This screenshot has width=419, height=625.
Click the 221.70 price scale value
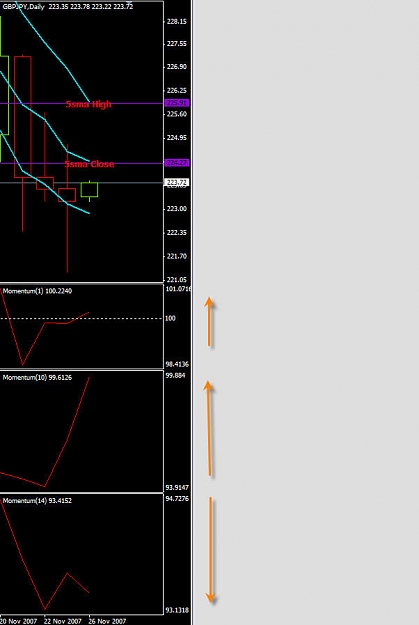point(177,256)
